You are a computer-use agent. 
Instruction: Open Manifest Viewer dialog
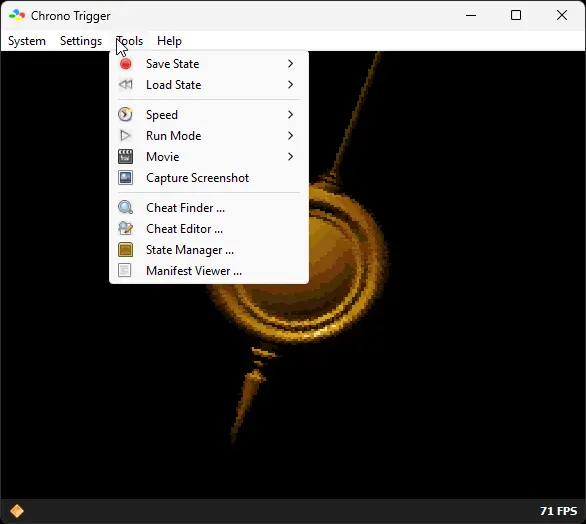(209, 270)
